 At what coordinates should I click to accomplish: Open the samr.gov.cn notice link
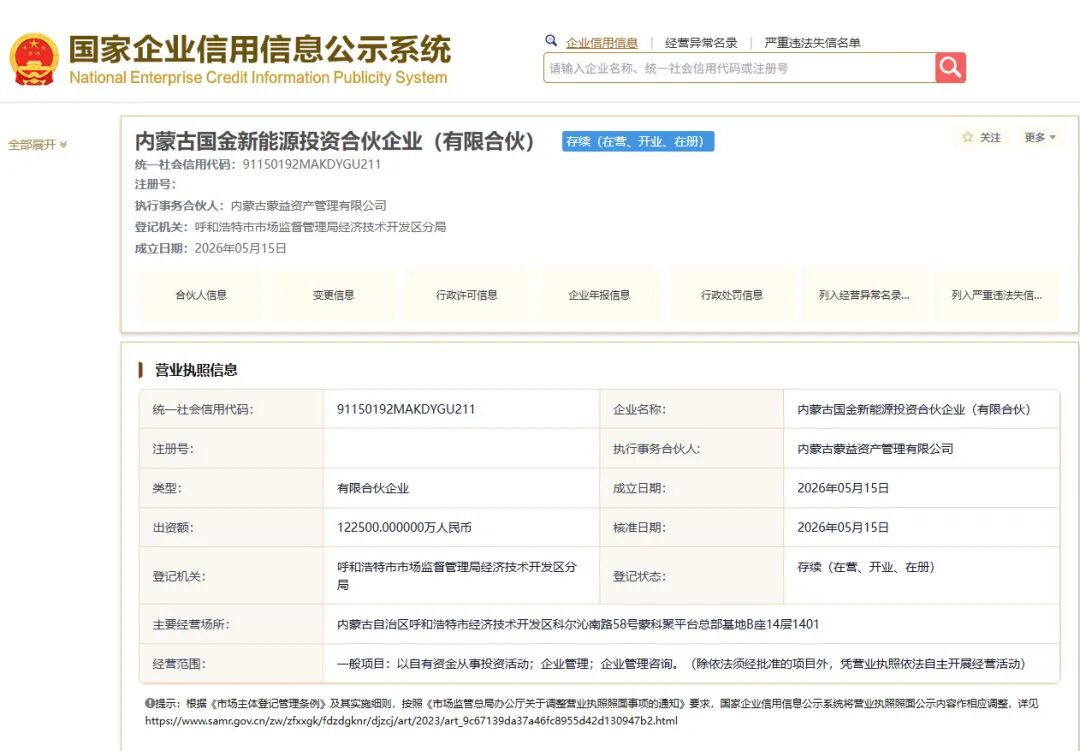pos(411,721)
